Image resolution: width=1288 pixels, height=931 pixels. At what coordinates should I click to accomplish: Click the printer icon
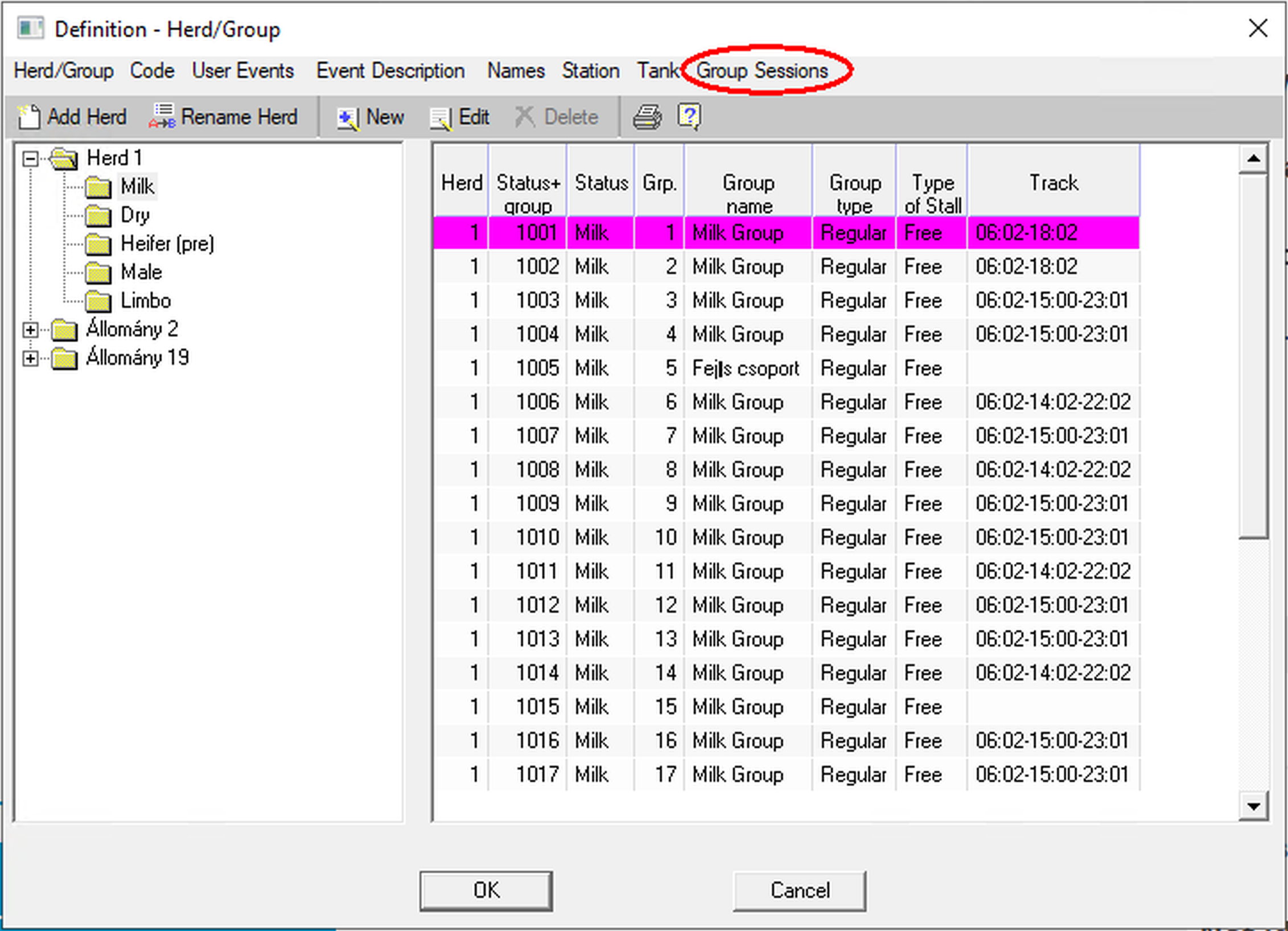pyautogui.click(x=647, y=117)
